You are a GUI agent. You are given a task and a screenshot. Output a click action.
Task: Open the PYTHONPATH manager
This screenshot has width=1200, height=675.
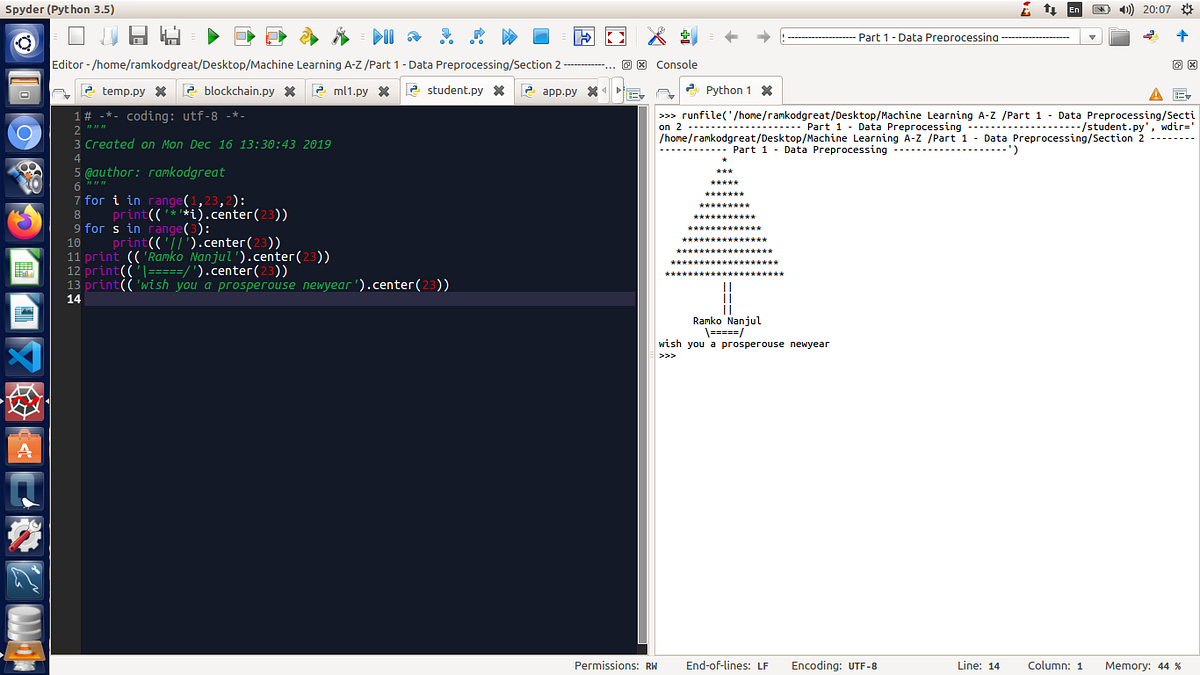(x=690, y=36)
